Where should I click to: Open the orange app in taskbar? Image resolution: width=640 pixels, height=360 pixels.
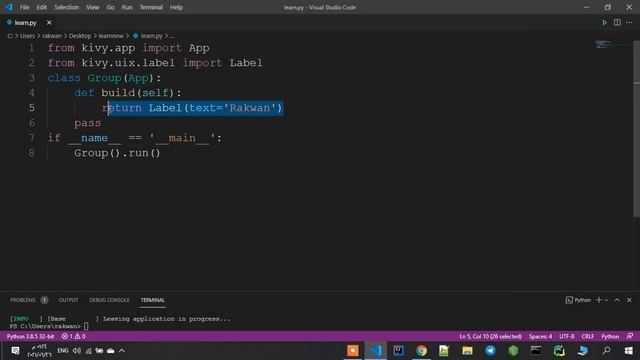coord(353,351)
